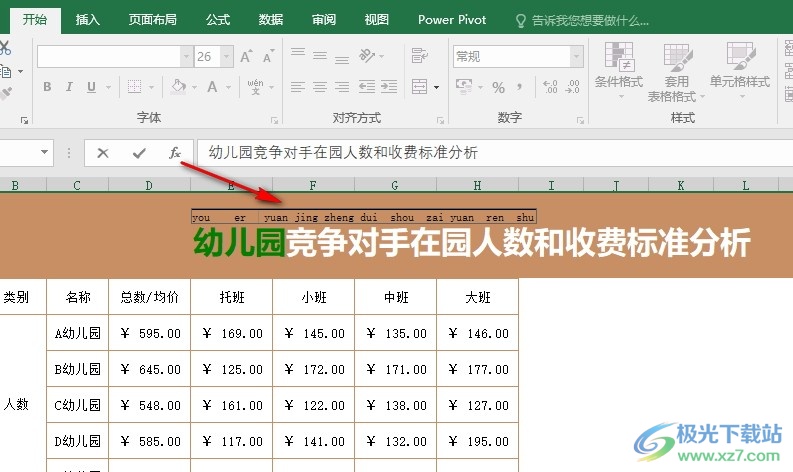Screen dimensions: 793x472
Task: Increase cell indent
Action: (x=389, y=87)
